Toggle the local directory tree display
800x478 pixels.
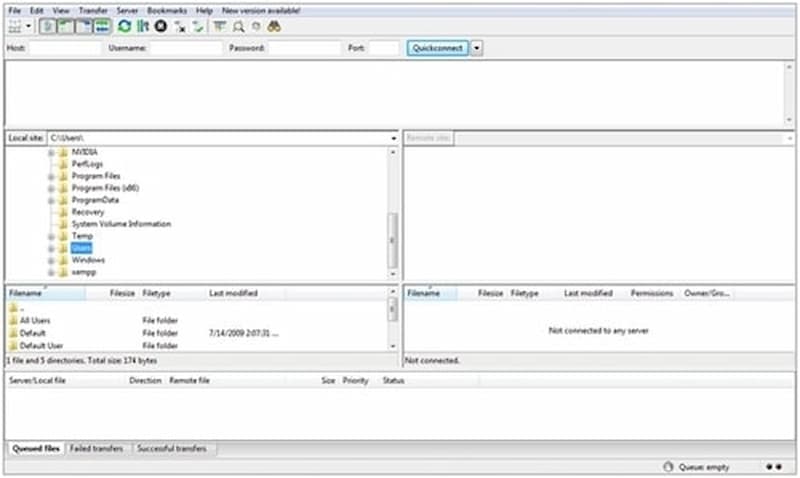[x=66, y=26]
